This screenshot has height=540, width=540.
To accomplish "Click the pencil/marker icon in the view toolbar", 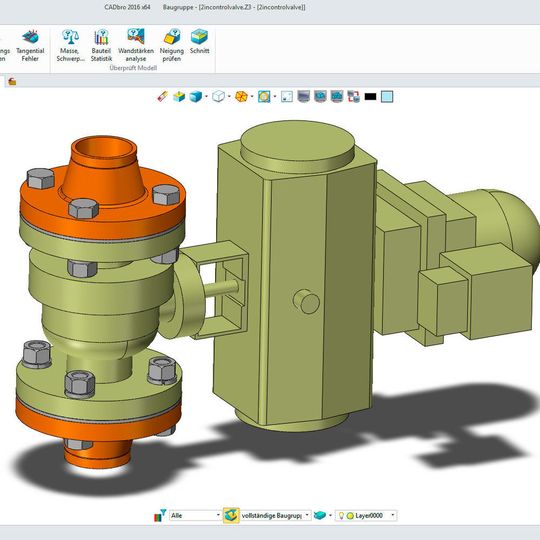I will (163, 97).
